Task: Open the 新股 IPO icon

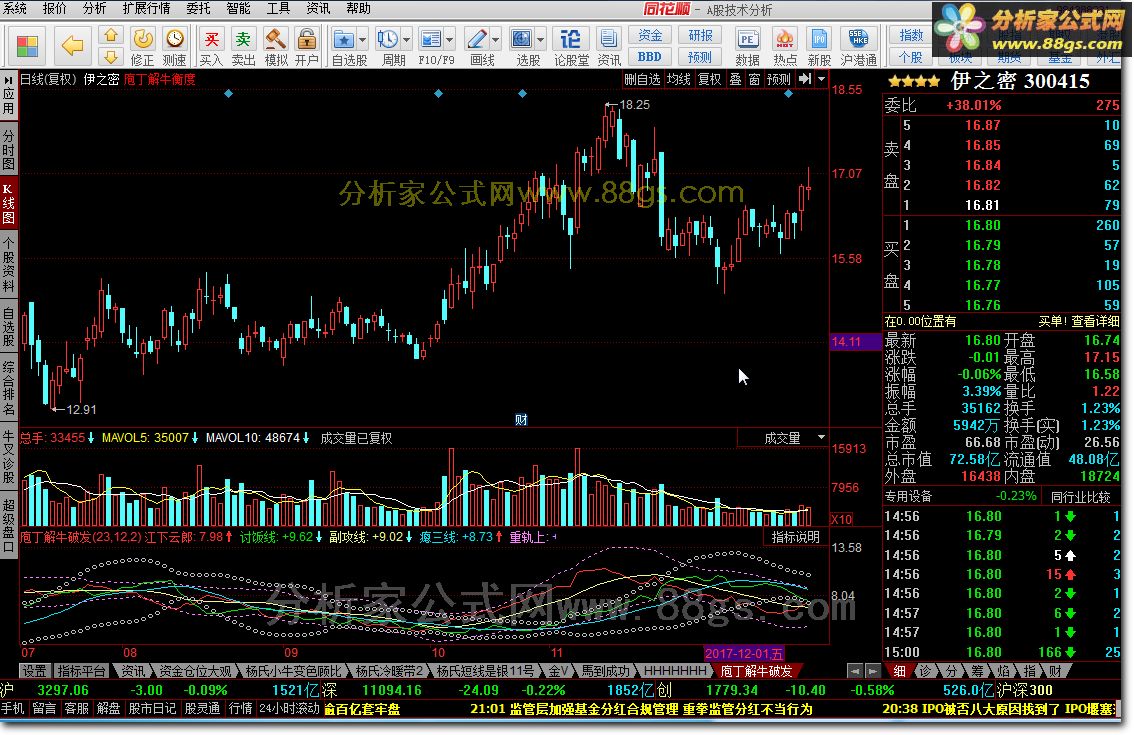Action: (819, 39)
